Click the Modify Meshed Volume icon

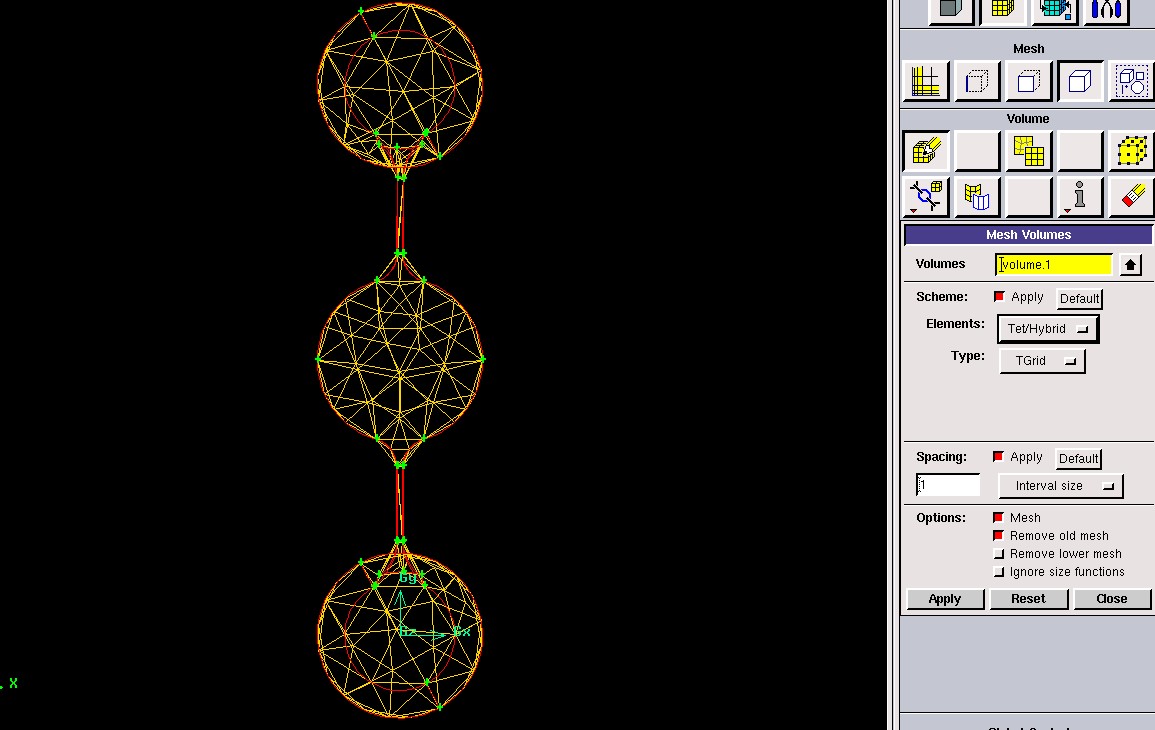coord(977,197)
